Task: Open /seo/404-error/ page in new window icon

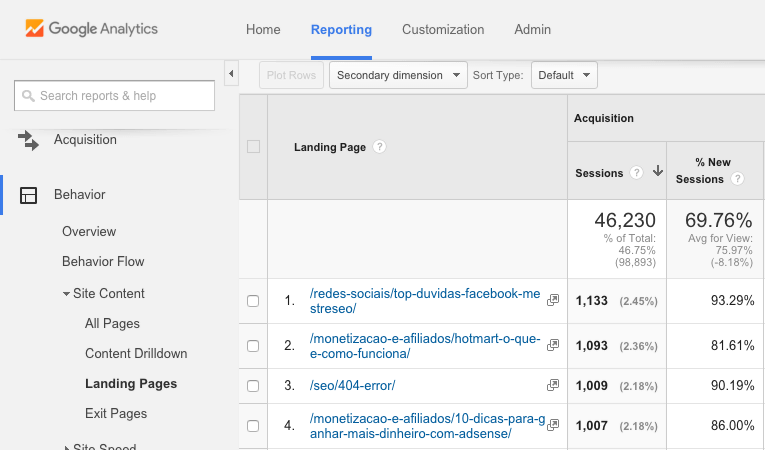Action: click(553, 385)
